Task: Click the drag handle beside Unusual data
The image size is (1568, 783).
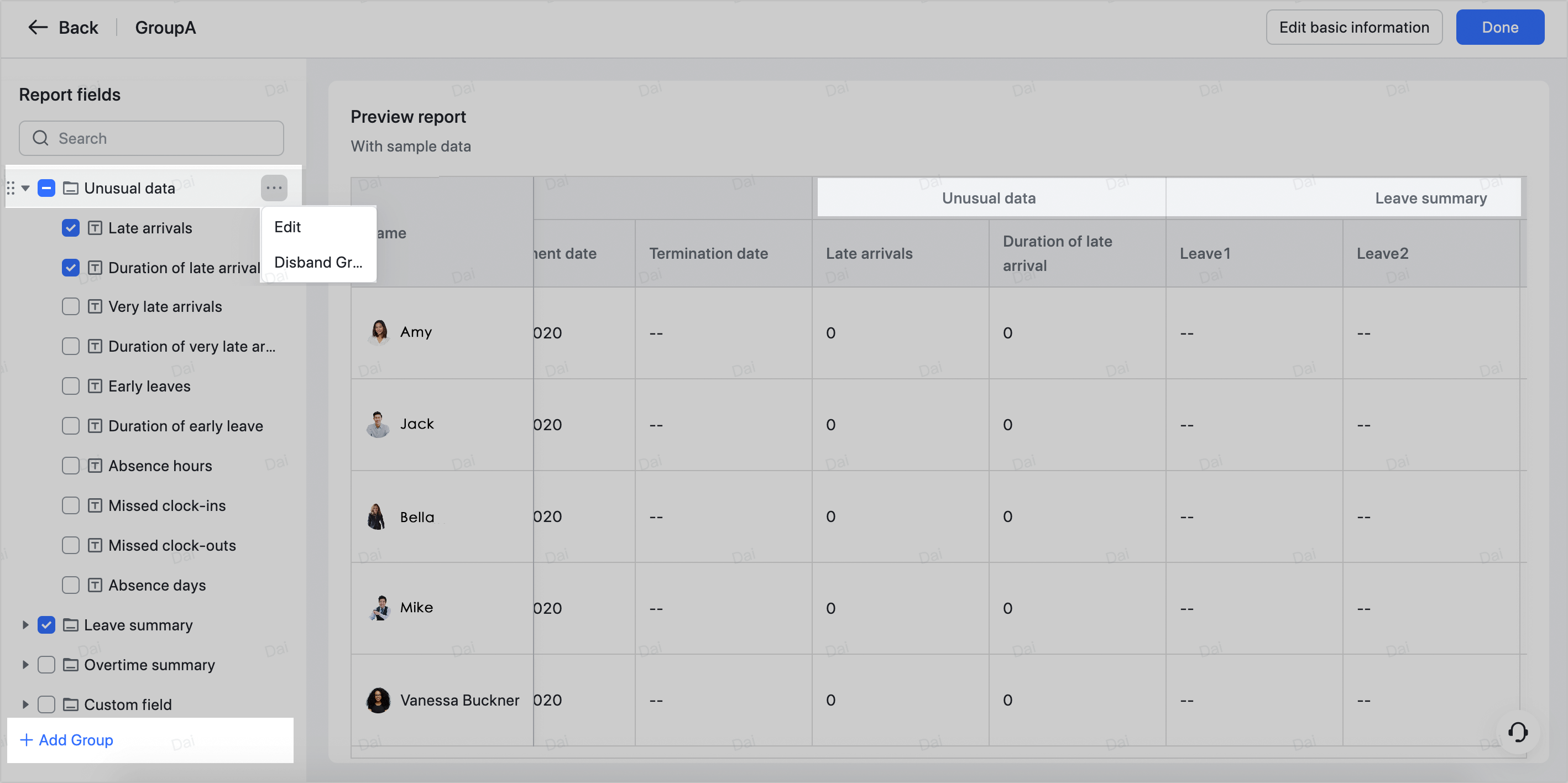Action: (x=11, y=187)
